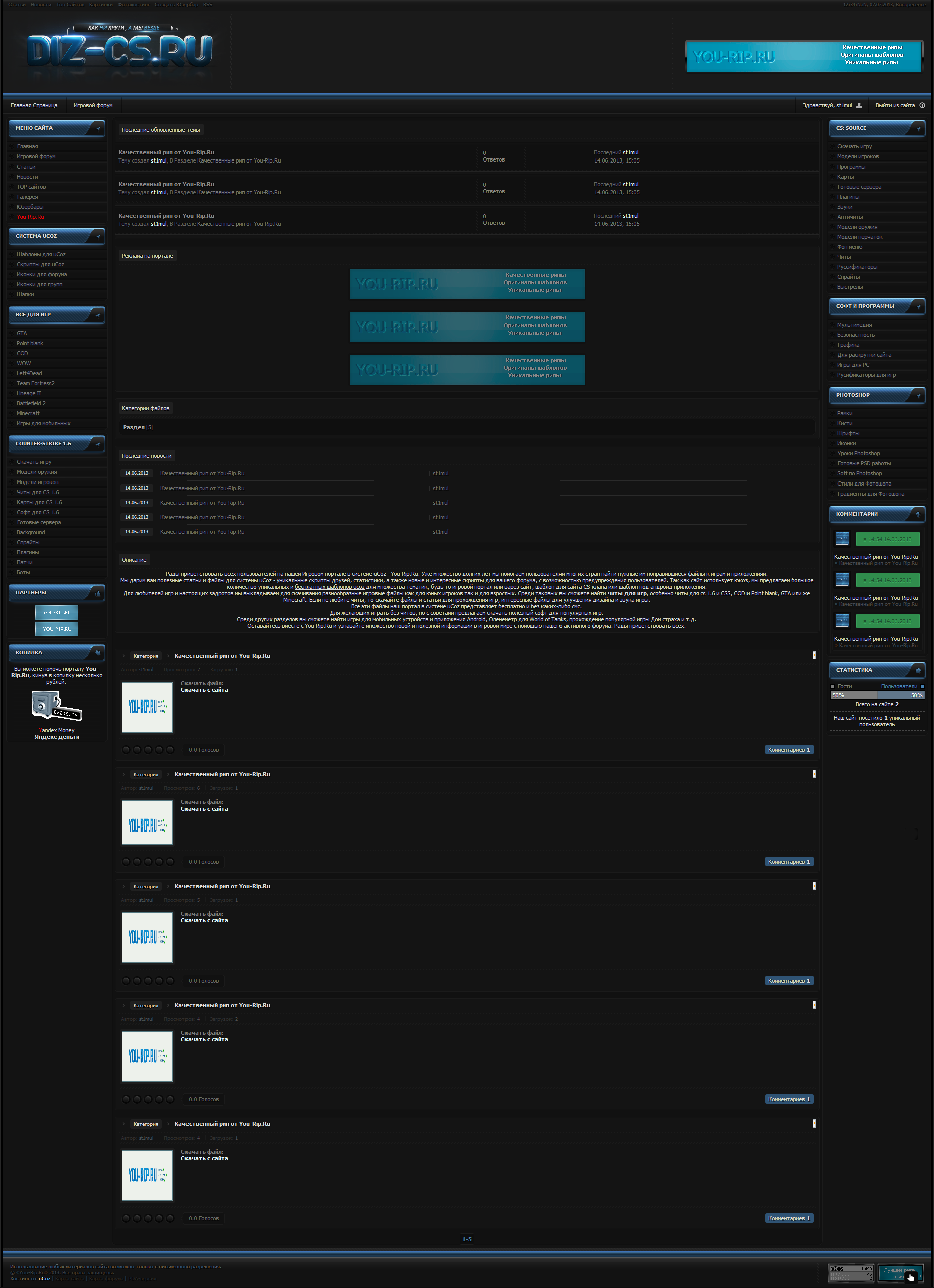
Task: Click the 50% guests/users ratio bar
Action: tap(877, 696)
